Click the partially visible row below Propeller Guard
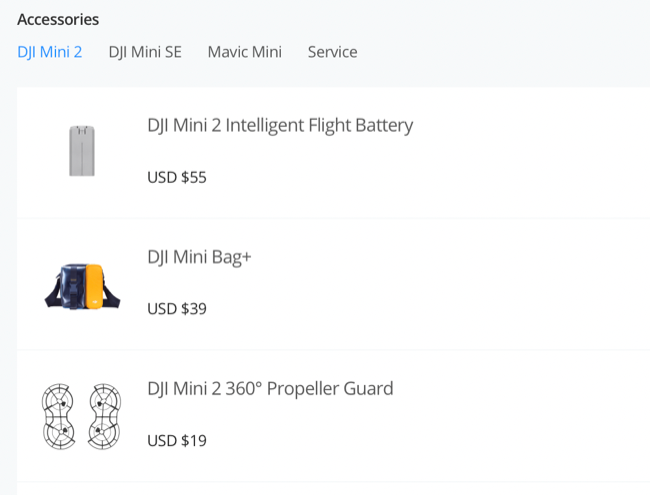 [330, 489]
